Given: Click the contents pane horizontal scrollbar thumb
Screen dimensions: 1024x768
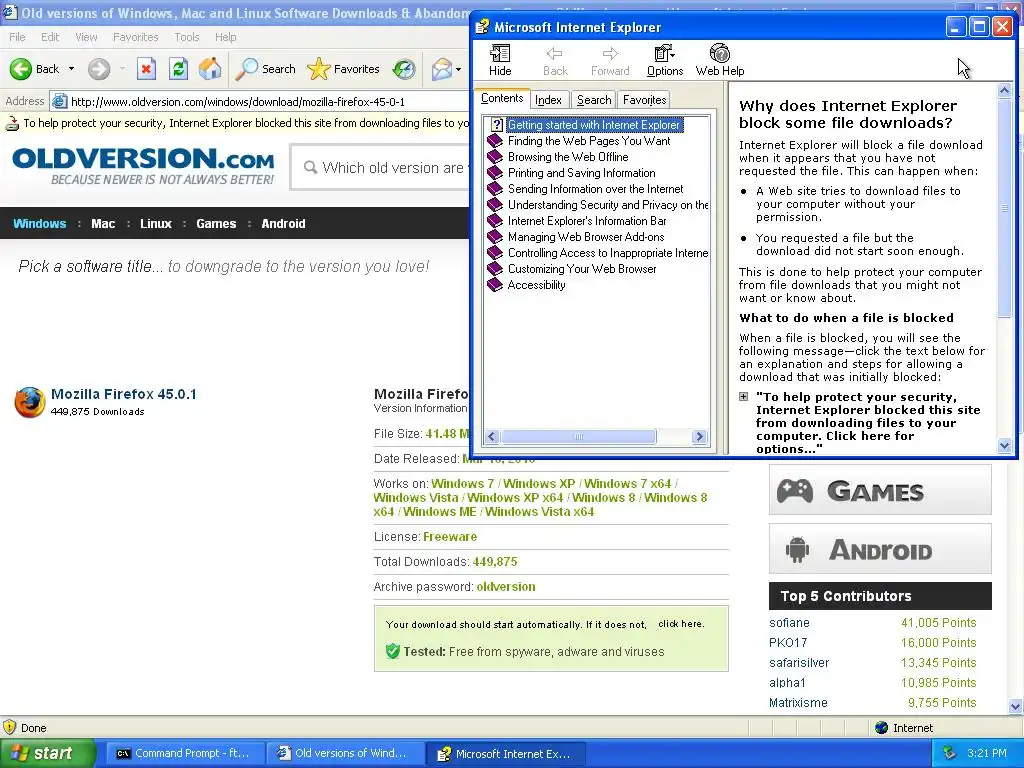Looking at the screenshot, I should coord(578,436).
